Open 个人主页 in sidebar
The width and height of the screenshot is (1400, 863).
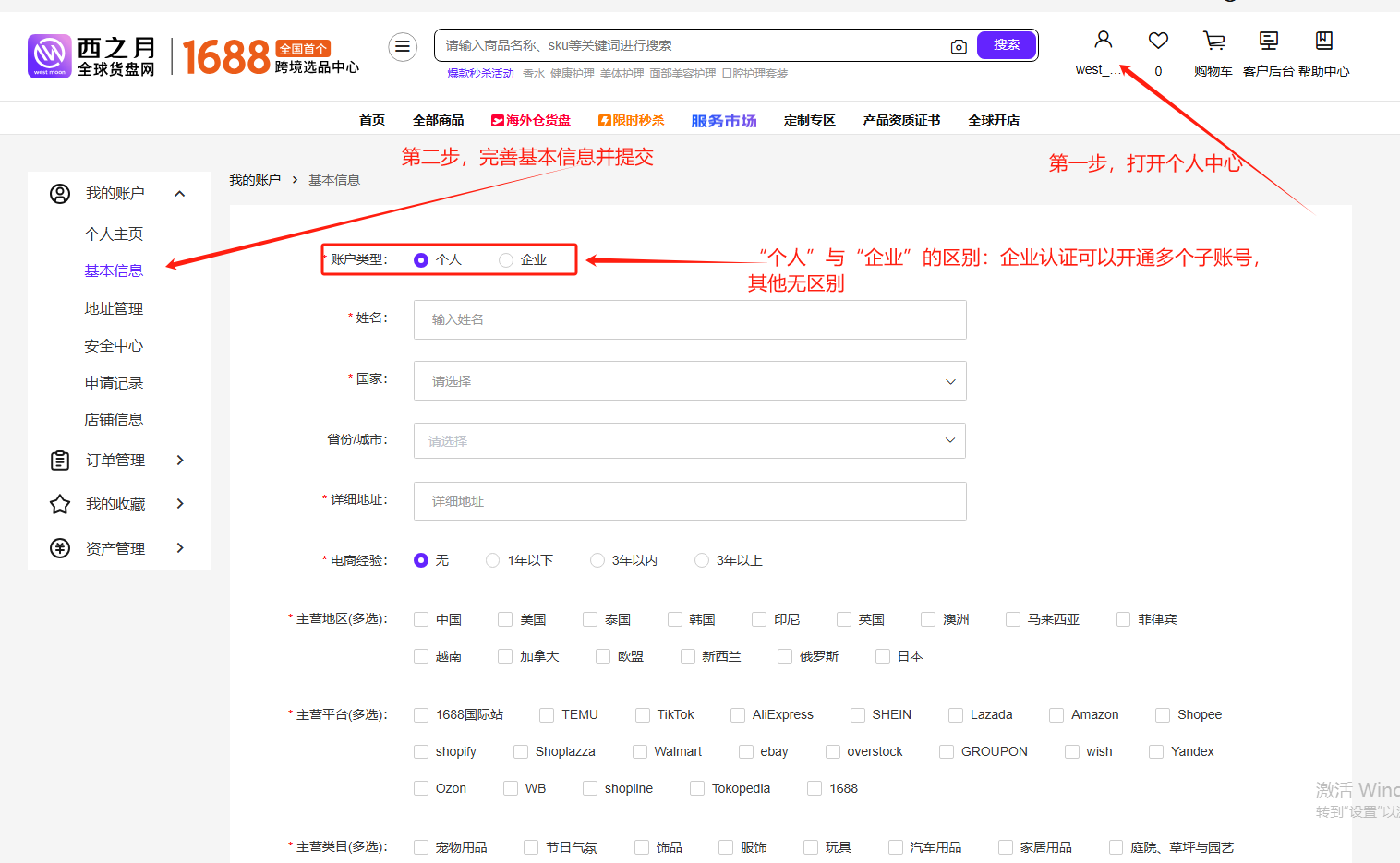click(114, 234)
